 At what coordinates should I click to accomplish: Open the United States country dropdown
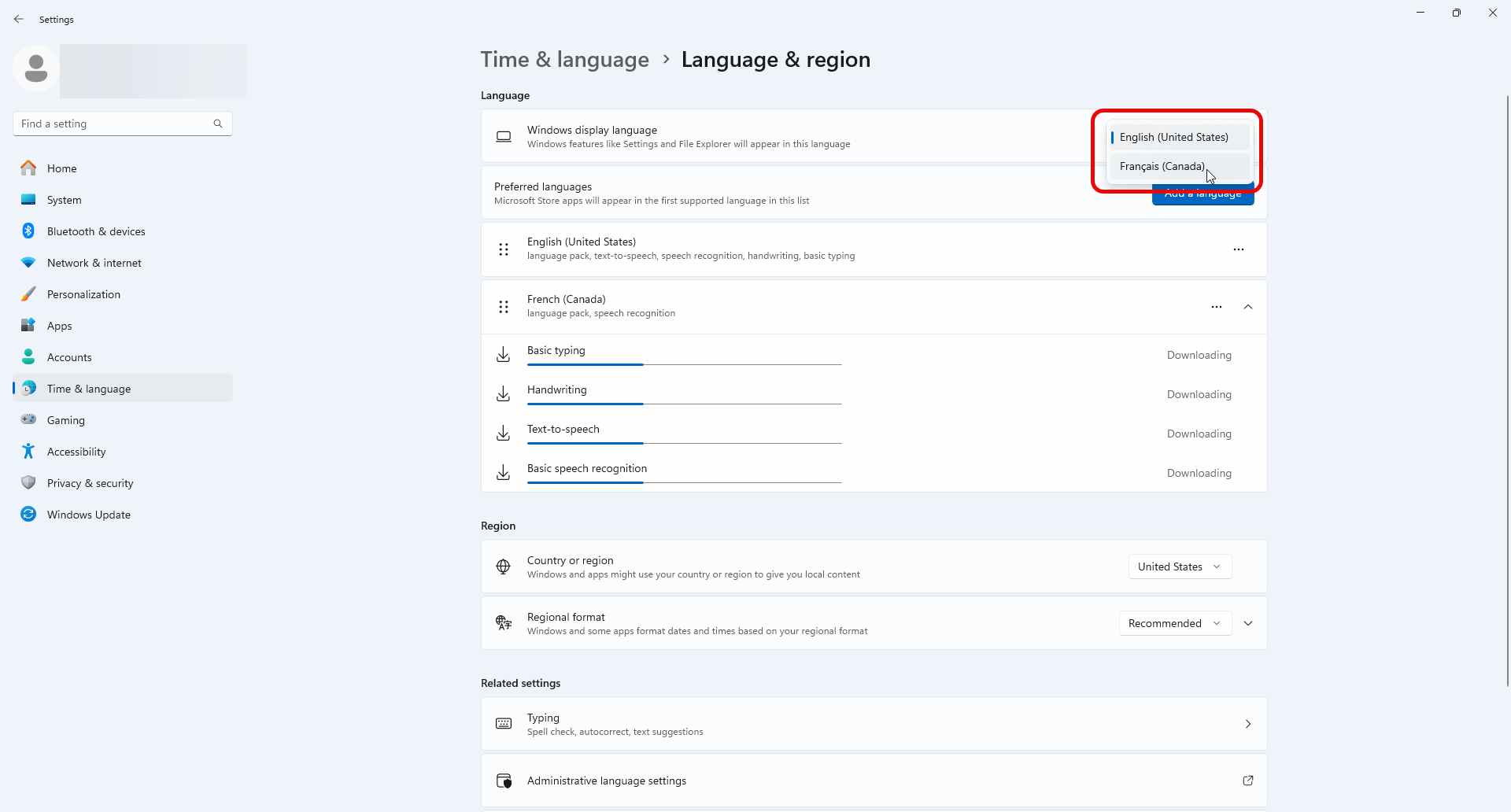(x=1180, y=567)
